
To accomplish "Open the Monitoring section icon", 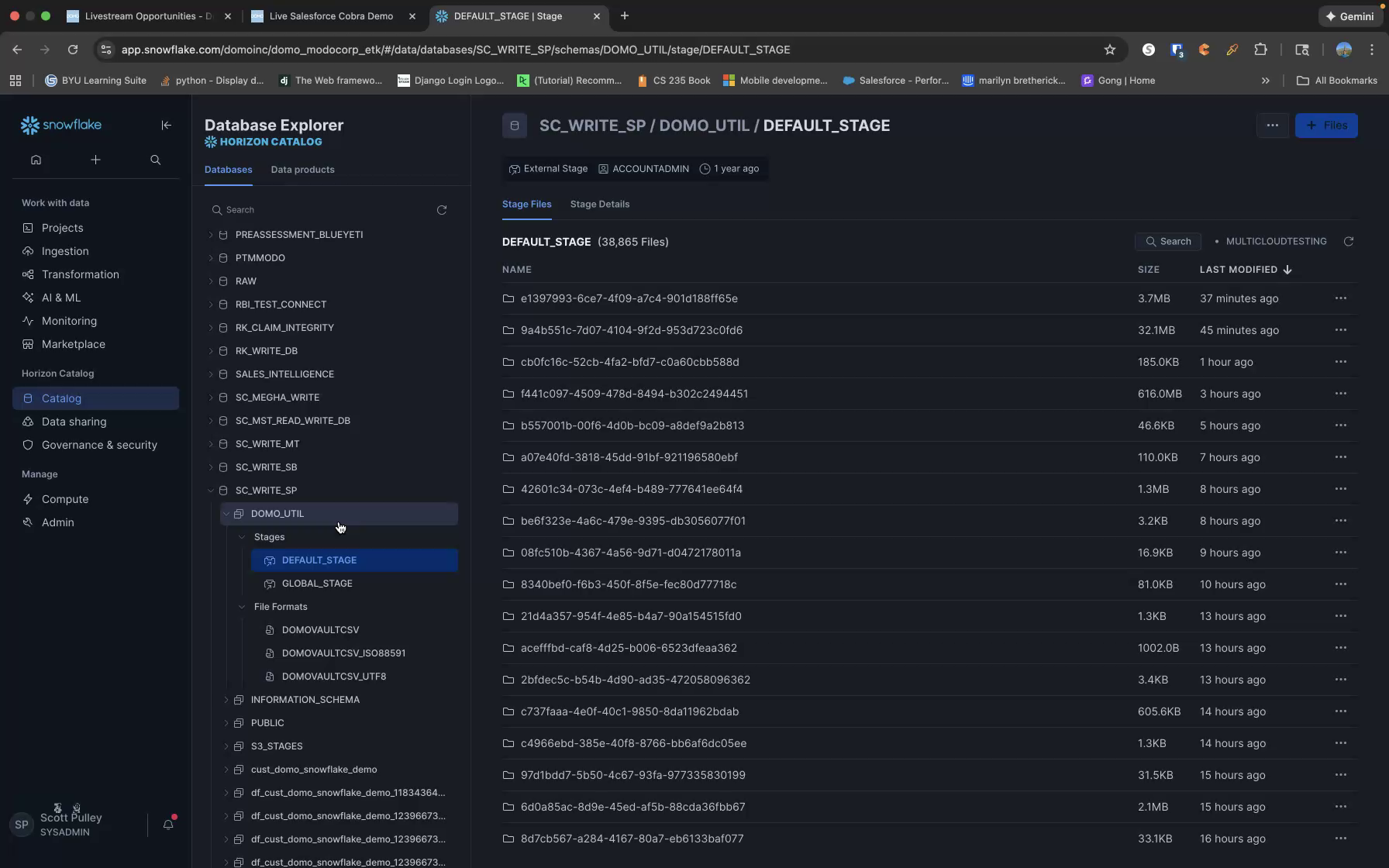I will tap(27, 321).
